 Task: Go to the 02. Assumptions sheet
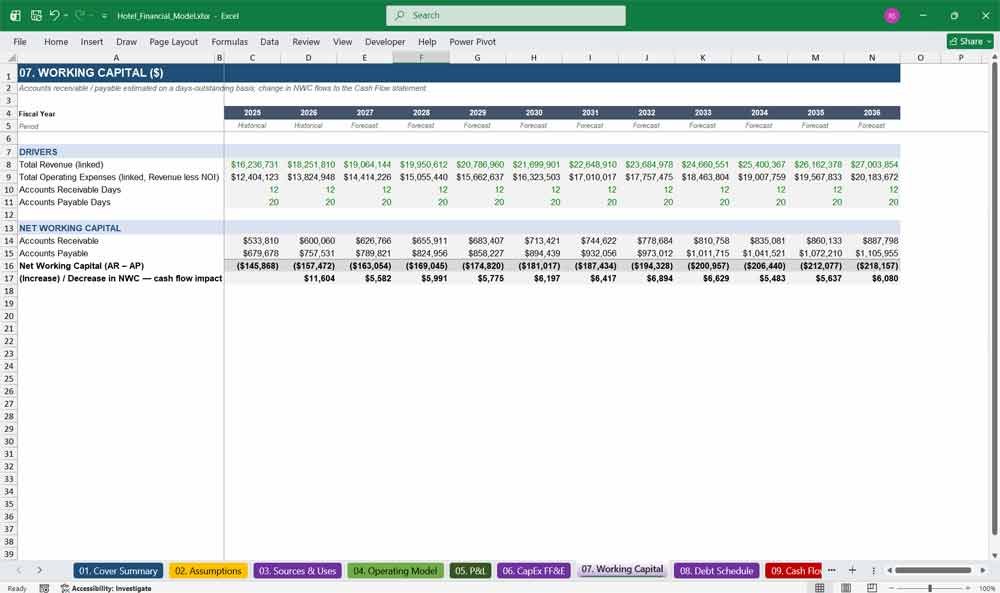(x=208, y=571)
